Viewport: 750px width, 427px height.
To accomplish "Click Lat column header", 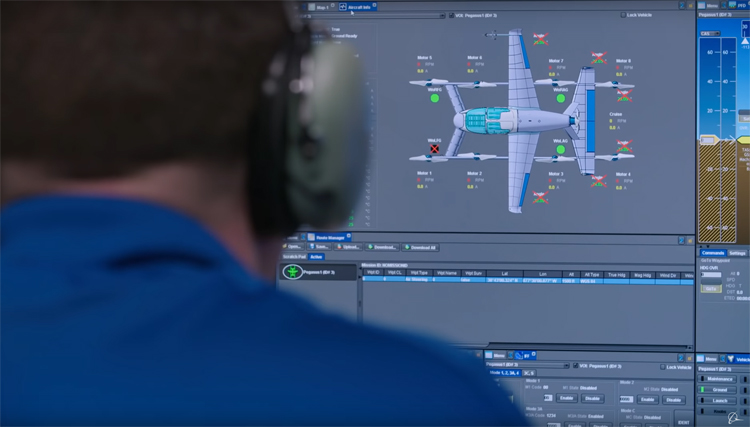I will 505,274.
